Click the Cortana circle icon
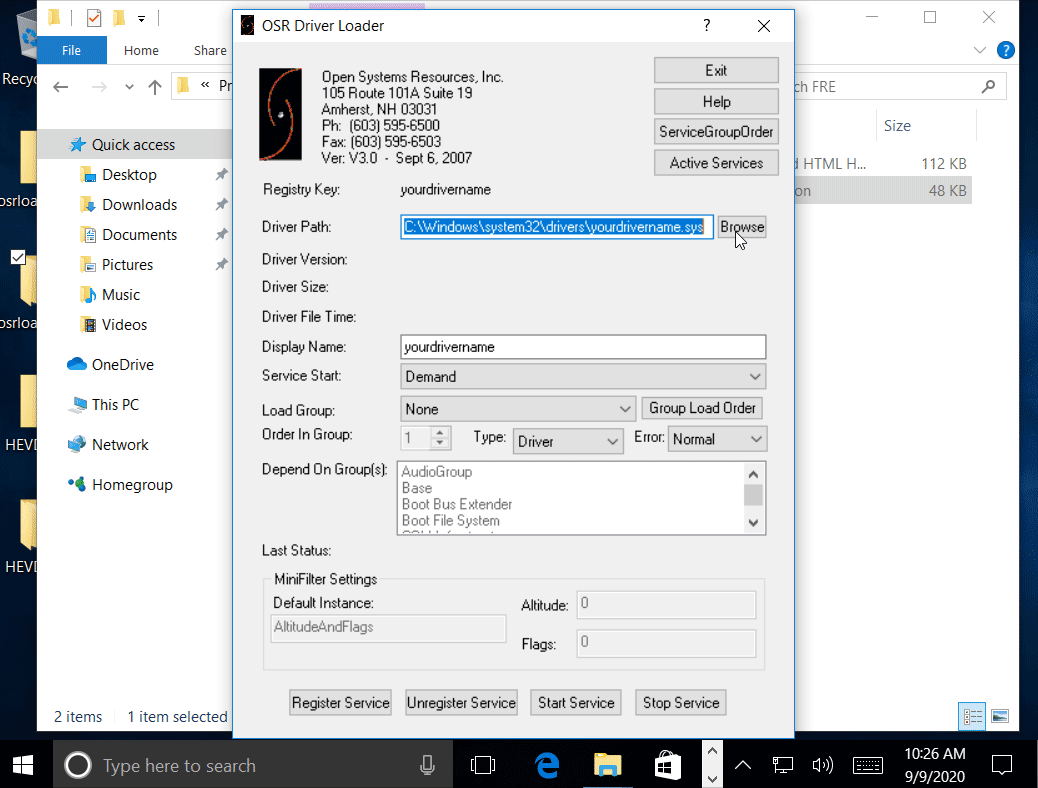This screenshot has width=1038, height=788. (77, 765)
